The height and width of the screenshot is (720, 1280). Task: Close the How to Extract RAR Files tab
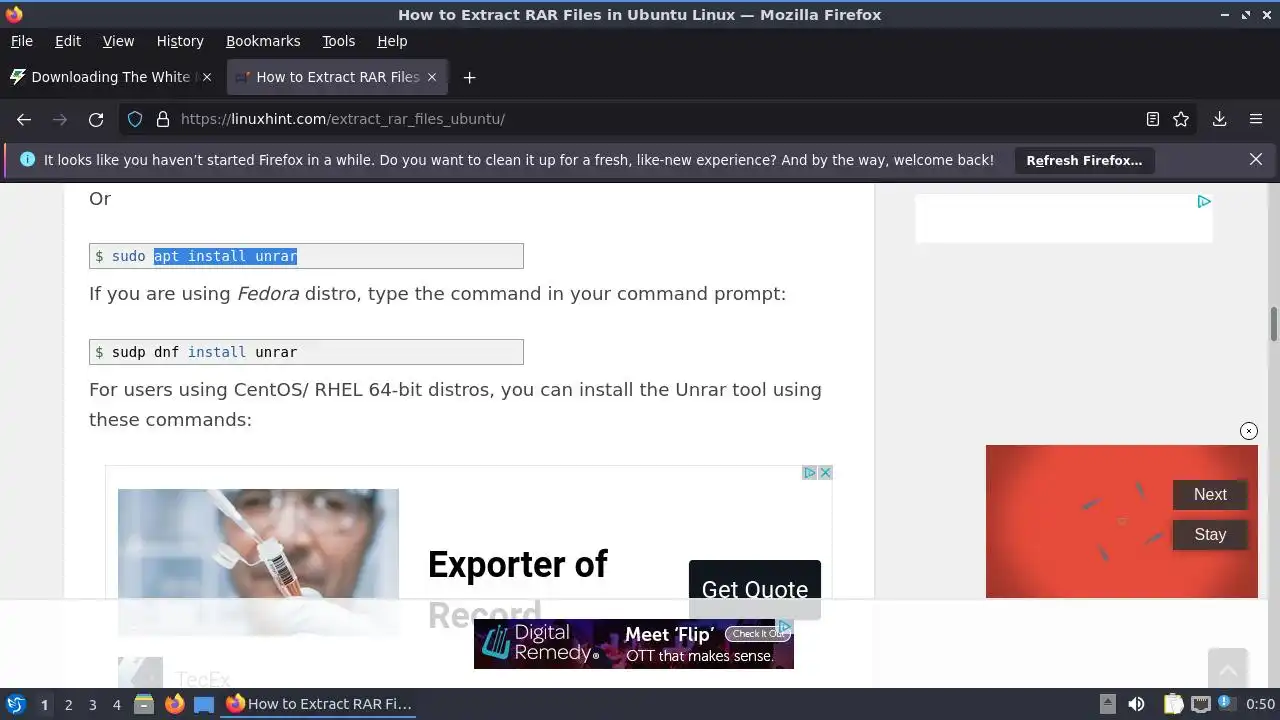point(432,77)
